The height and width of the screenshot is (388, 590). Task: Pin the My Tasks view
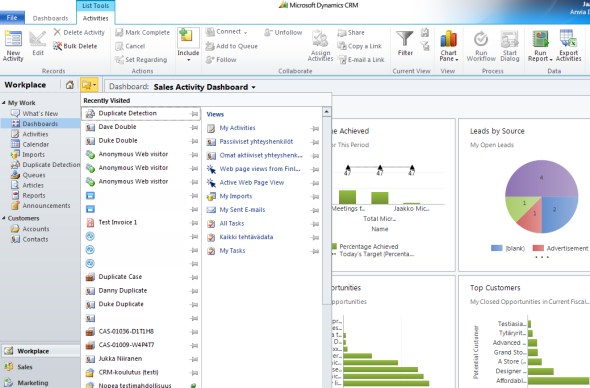point(315,251)
